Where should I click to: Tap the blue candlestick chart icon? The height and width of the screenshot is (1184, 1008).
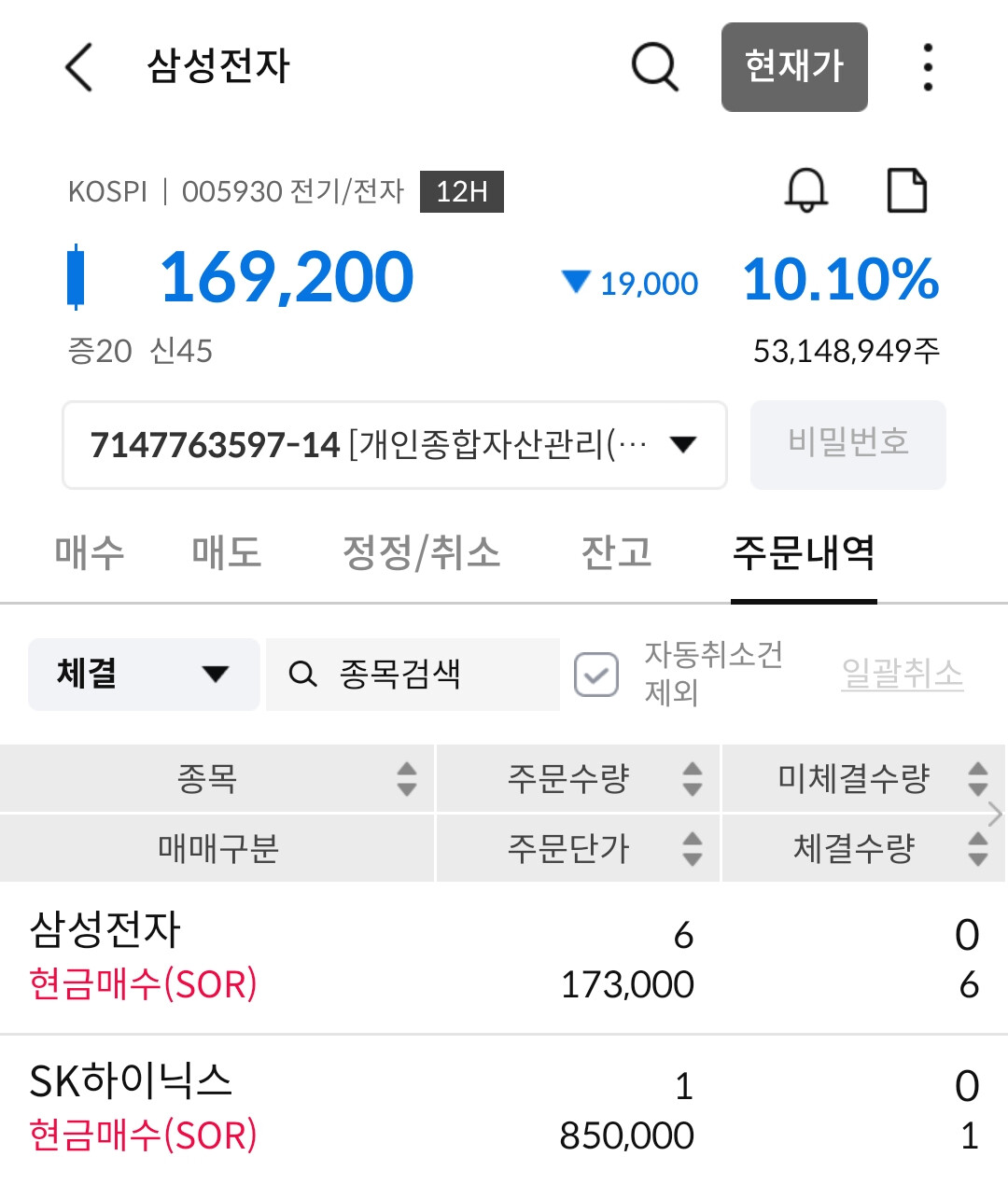click(76, 277)
